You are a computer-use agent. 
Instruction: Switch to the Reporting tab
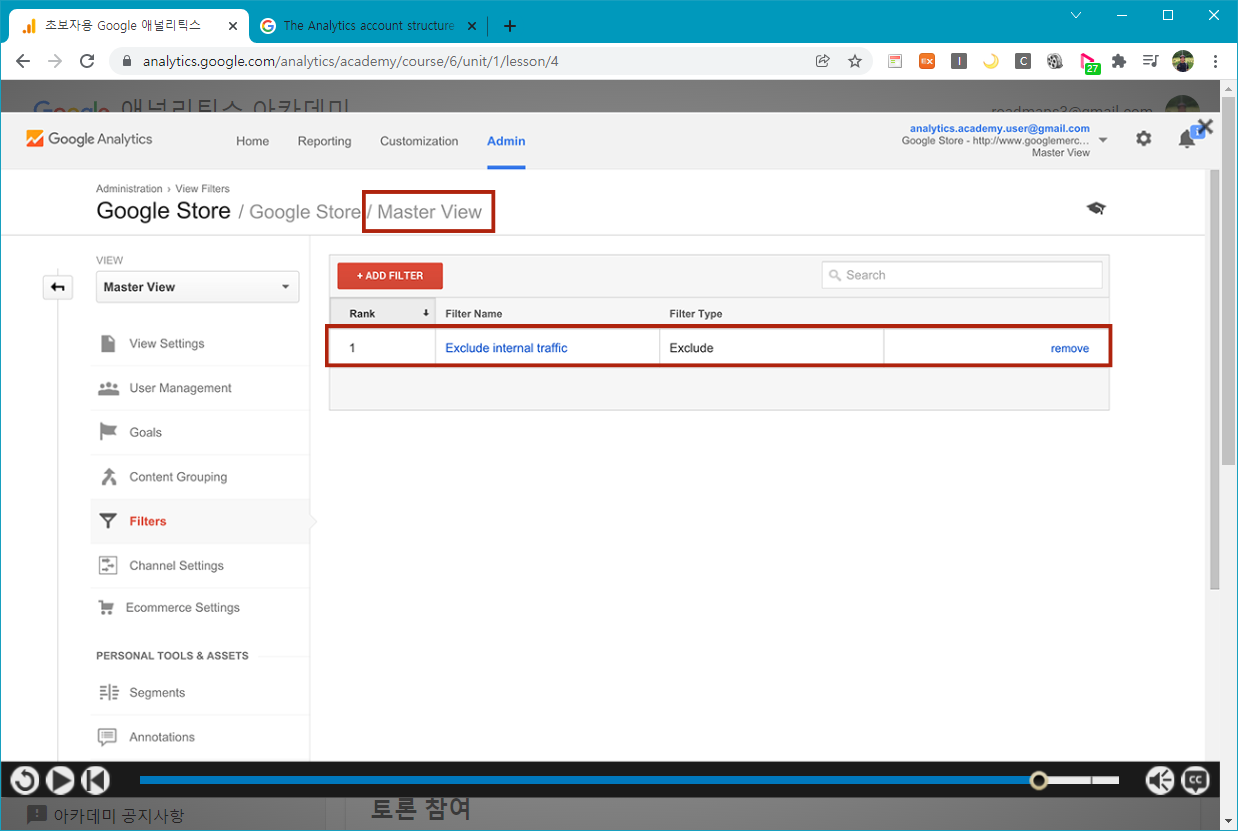click(324, 141)
